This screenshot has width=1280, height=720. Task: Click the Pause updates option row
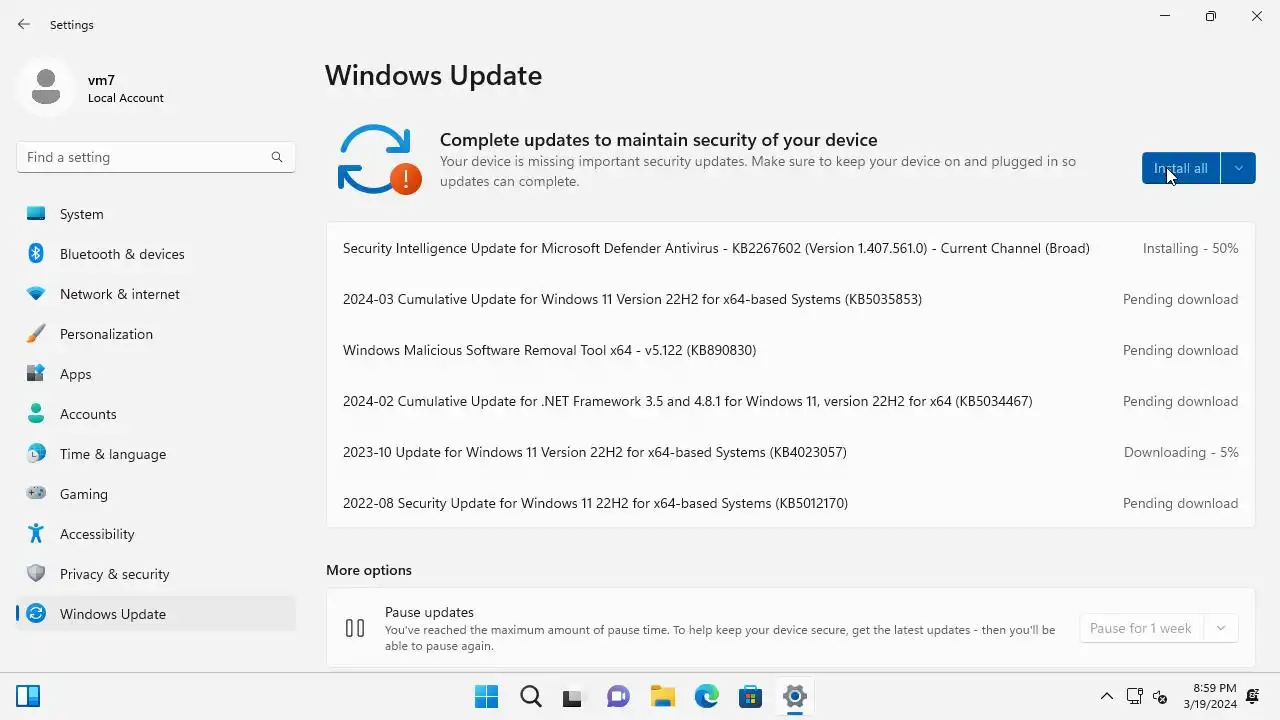790,628
